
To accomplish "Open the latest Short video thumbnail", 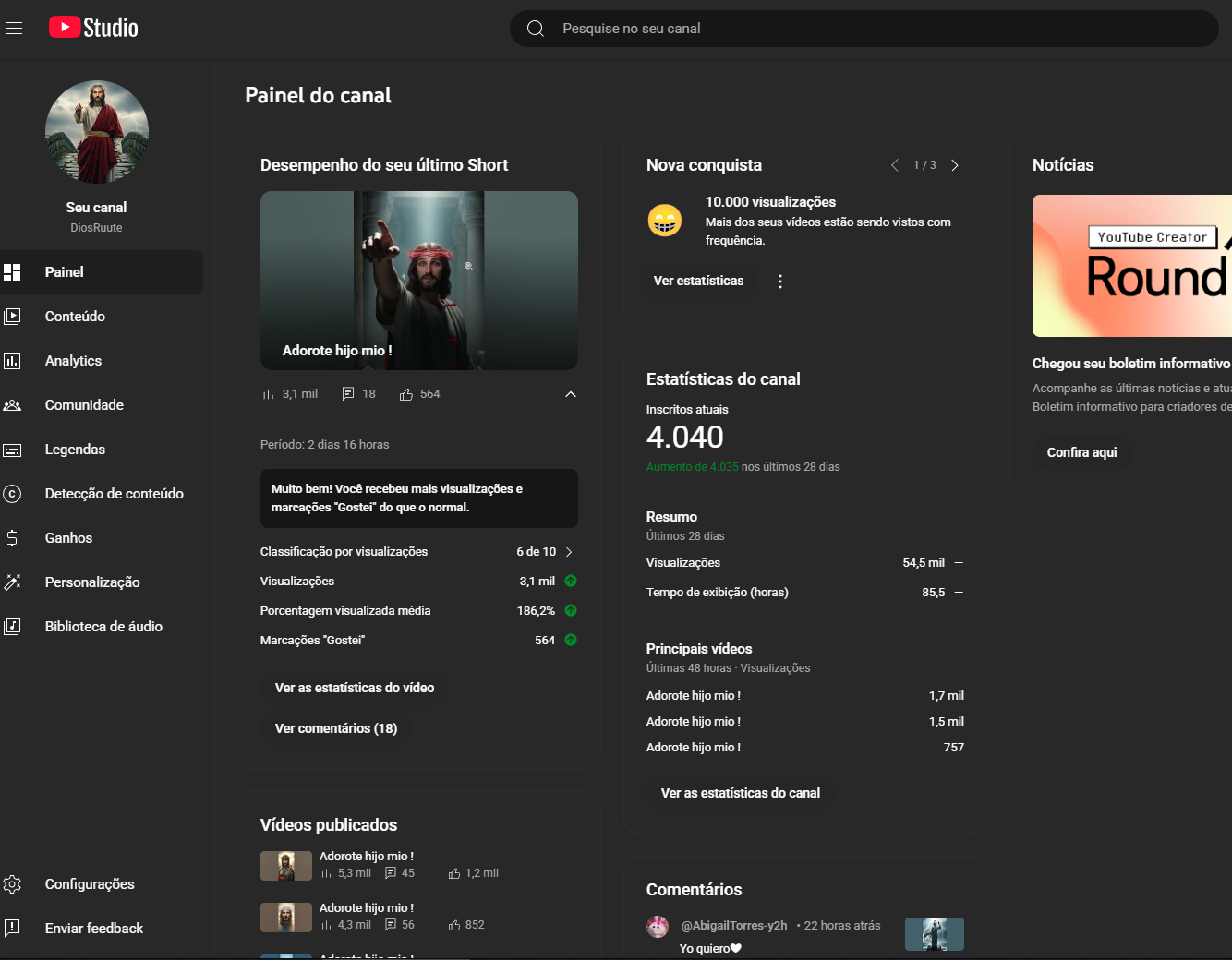I will point(419,280).
